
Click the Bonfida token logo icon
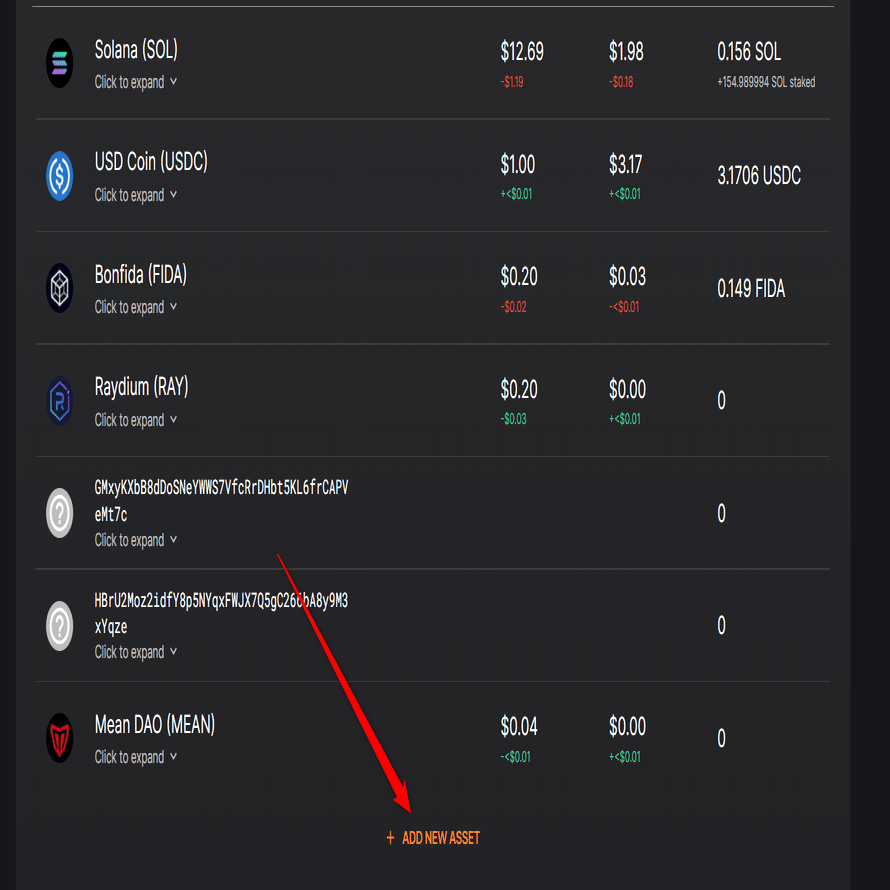pyautogui.click(x=60, y=289)
